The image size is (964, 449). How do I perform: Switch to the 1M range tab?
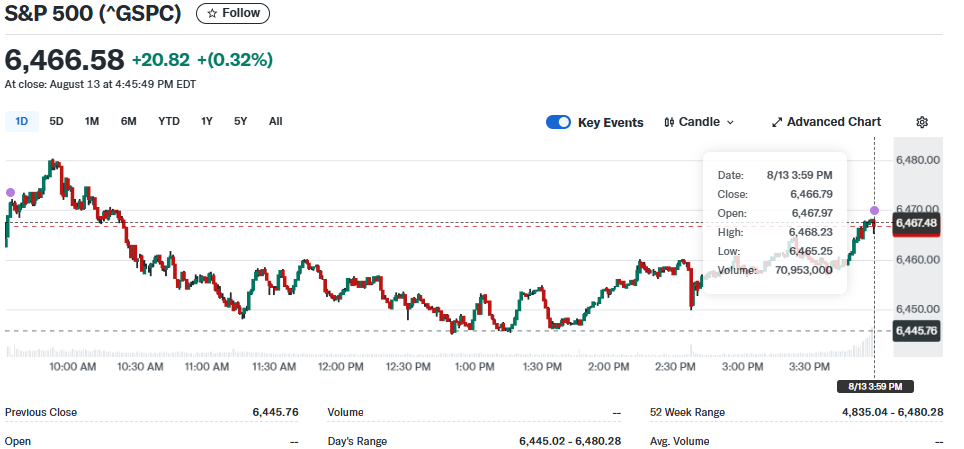pos(92,122)
